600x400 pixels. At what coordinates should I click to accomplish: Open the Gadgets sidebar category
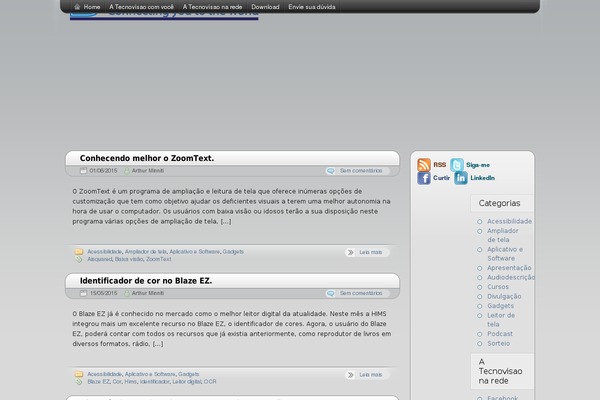[x=500, y=306]
